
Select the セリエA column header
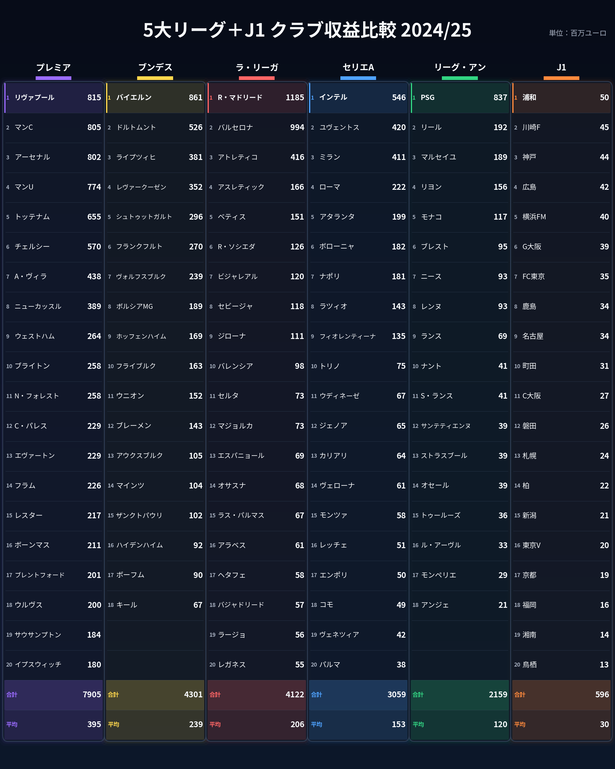[x=358, y=67]
